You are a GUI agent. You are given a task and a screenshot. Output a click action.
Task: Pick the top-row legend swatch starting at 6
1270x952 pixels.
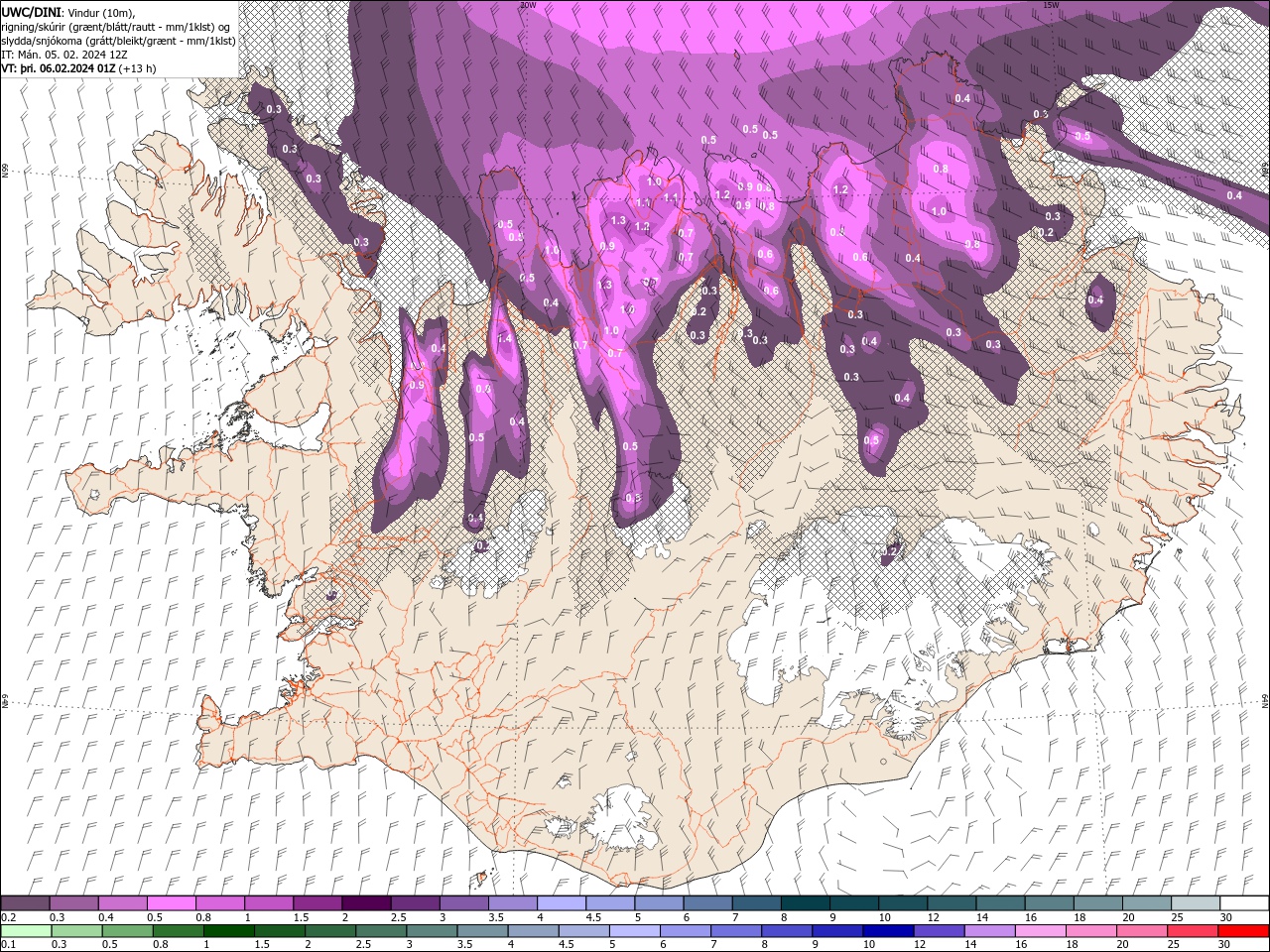tap(707, 903)
